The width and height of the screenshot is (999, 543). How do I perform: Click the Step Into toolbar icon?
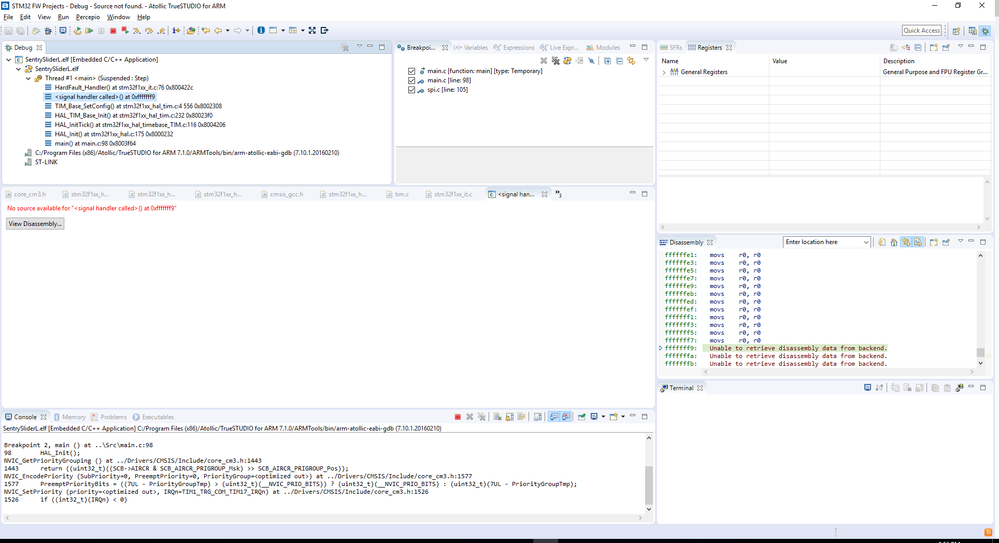click(x=136, y=31)
